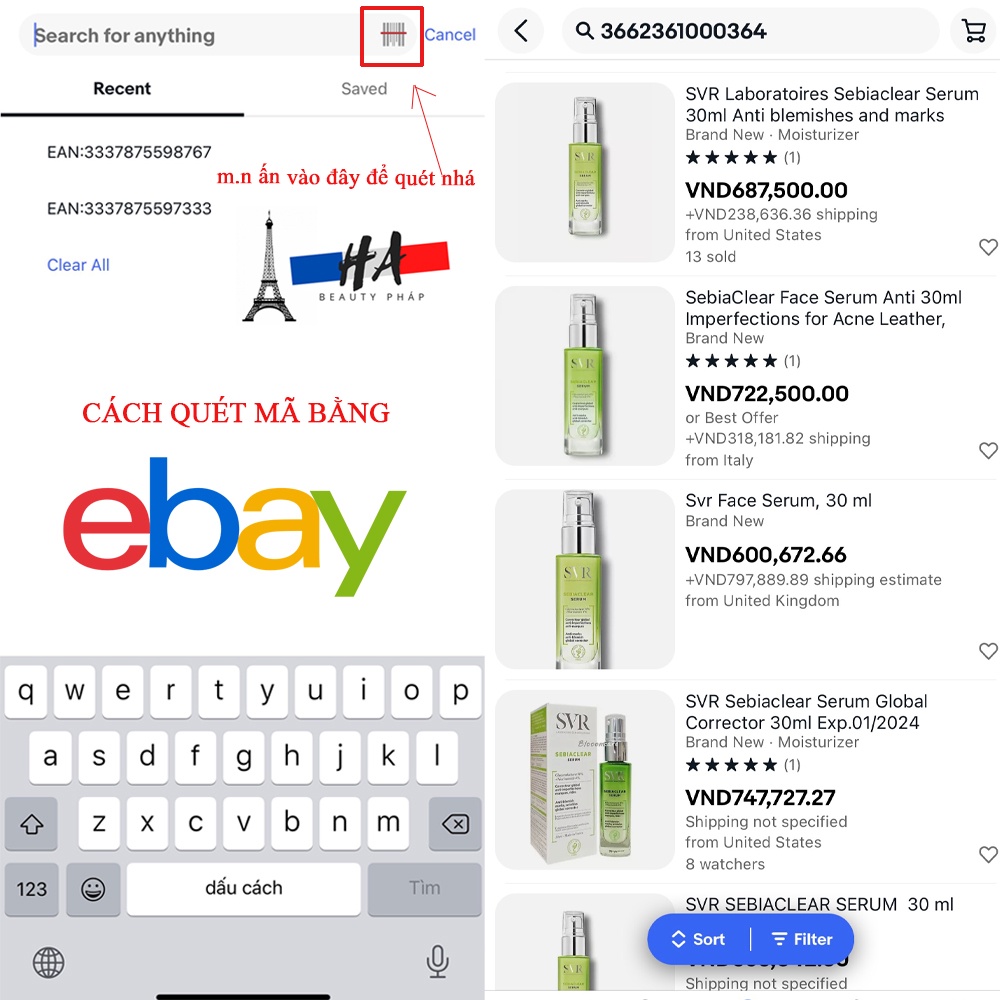Screen dimensions: 1000x1000
Task: Go back using the left arrow
Action: (521, 31)
